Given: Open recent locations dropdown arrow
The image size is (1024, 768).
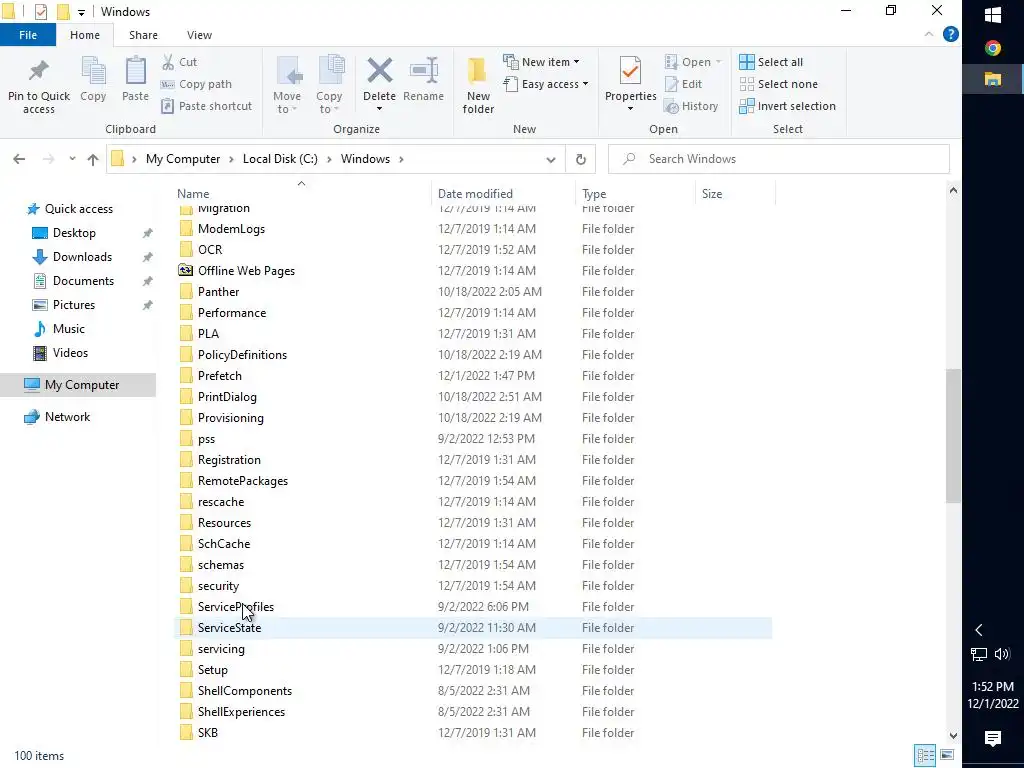Looking at the screenshot, I should point(72,159).
